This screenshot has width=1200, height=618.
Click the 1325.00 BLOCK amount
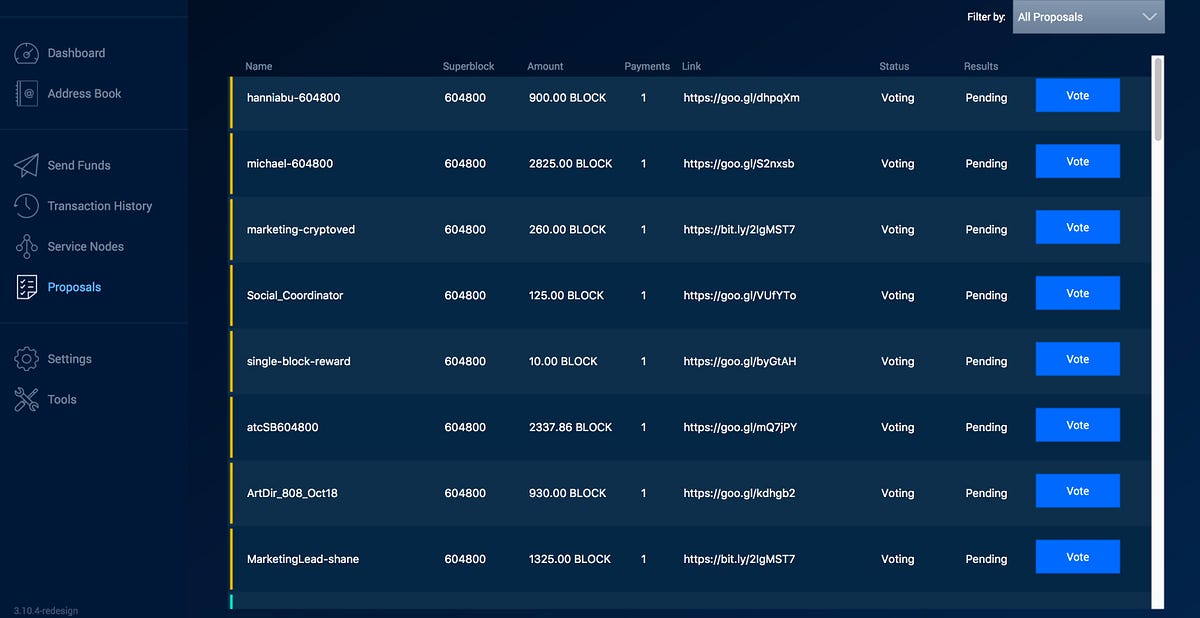[569, 560]
